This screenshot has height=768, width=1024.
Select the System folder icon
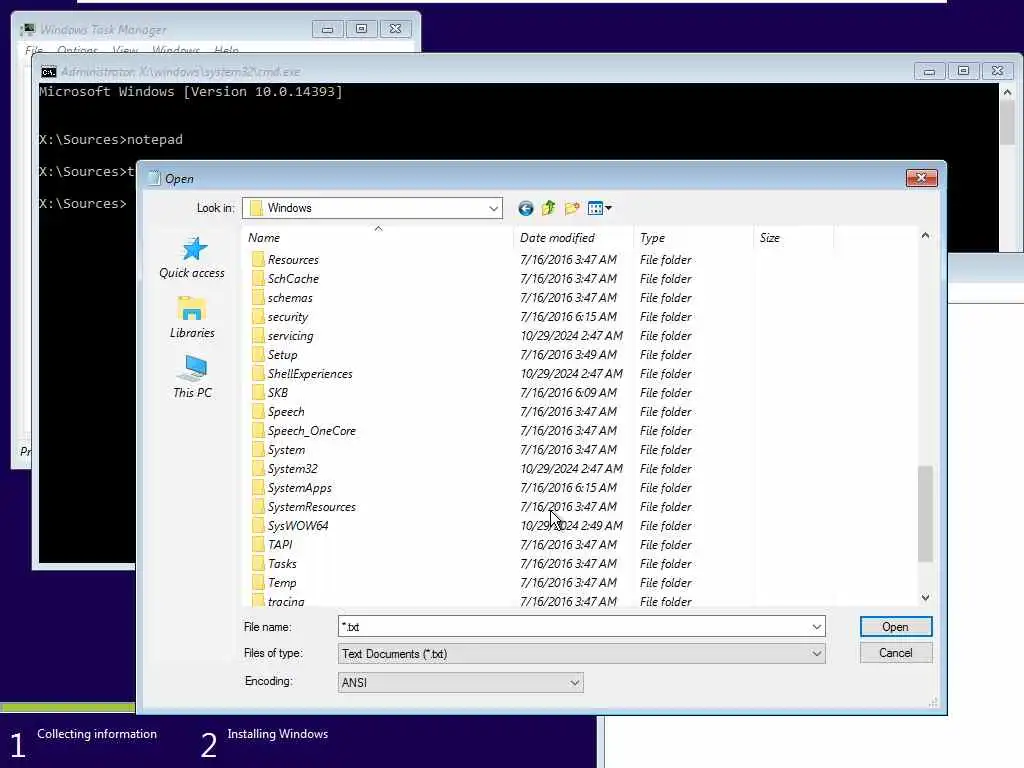258,450
